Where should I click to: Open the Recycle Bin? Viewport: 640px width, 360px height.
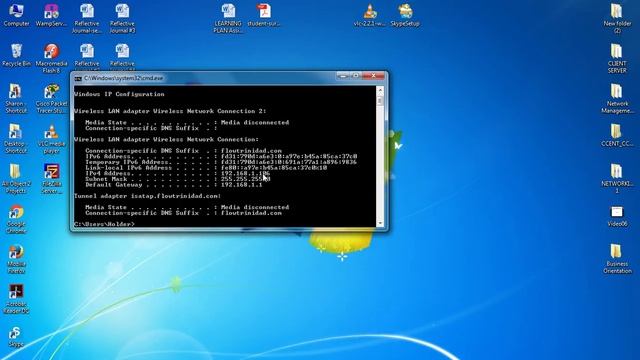16,55
